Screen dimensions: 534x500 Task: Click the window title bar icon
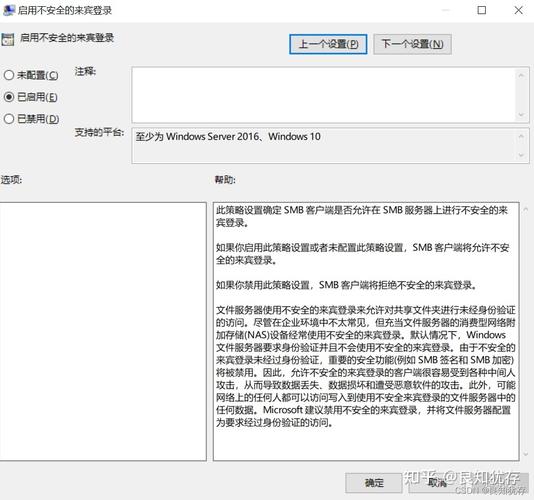(8, 10)
